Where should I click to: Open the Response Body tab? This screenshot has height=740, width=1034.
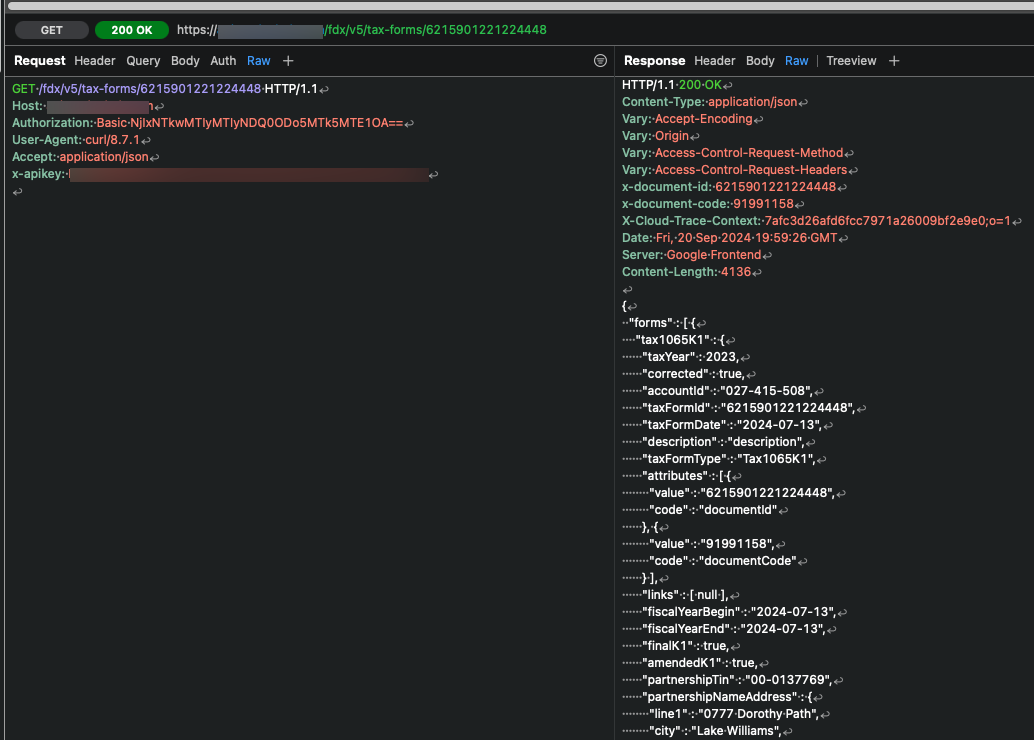760,61
